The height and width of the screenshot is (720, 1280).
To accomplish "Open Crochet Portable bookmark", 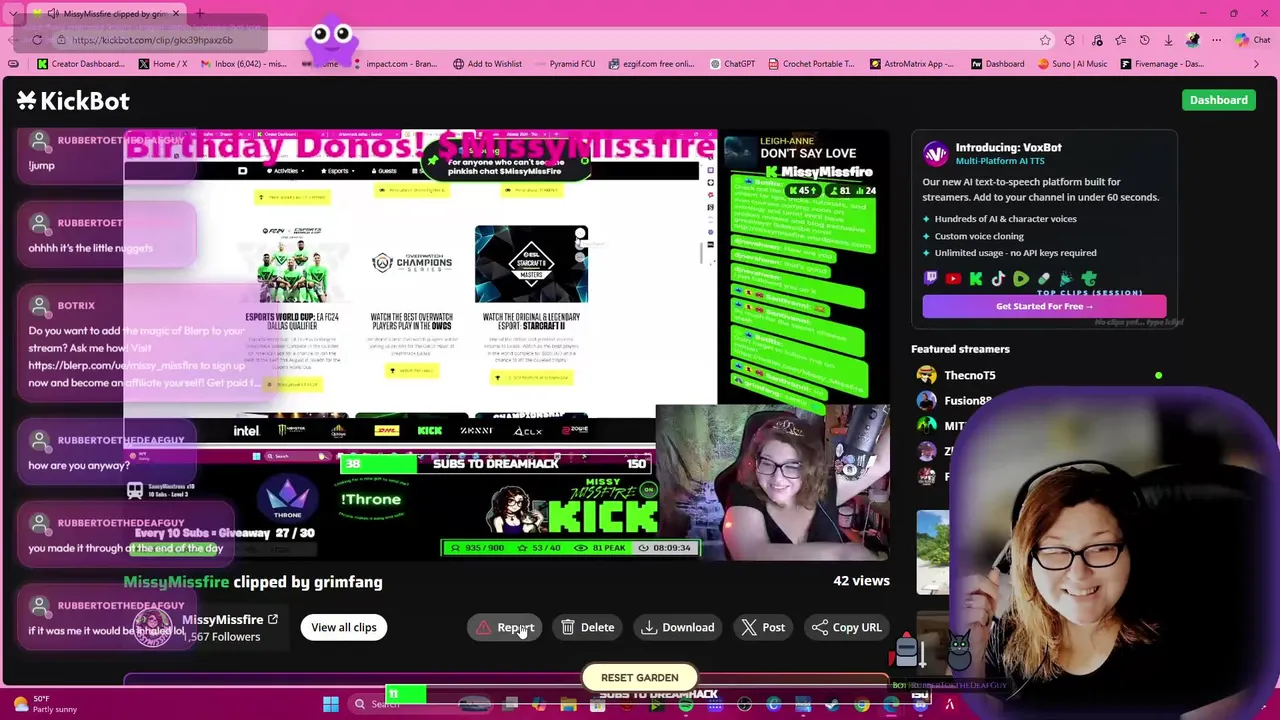I will [x=811, y=64].
